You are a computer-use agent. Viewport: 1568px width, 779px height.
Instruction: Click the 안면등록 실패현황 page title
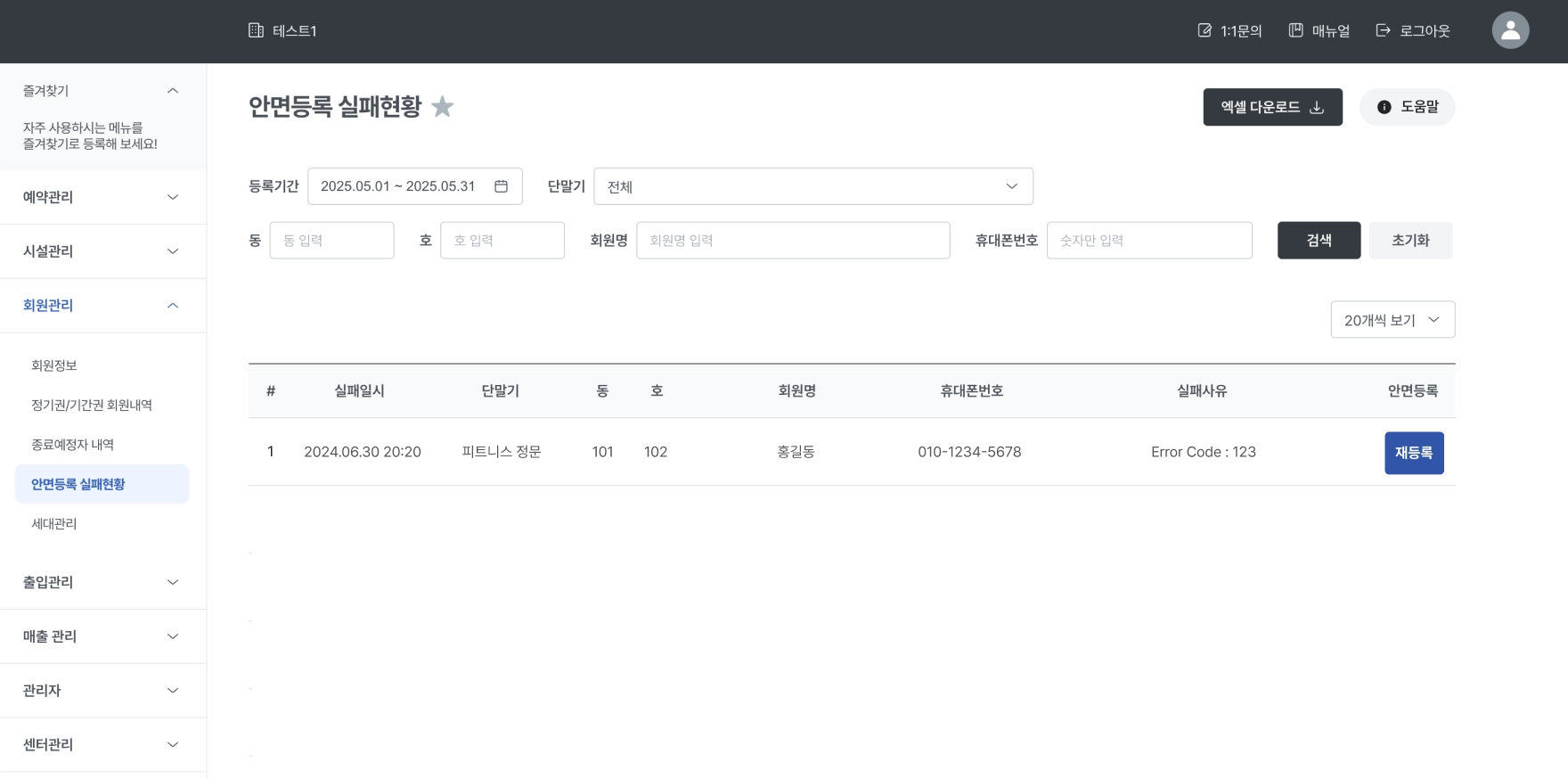335,107
